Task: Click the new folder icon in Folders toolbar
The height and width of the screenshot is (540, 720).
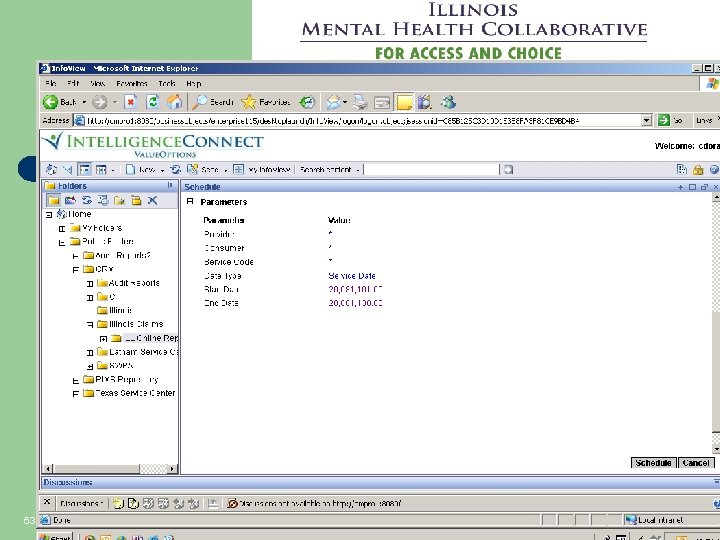Action: [119, 200]
